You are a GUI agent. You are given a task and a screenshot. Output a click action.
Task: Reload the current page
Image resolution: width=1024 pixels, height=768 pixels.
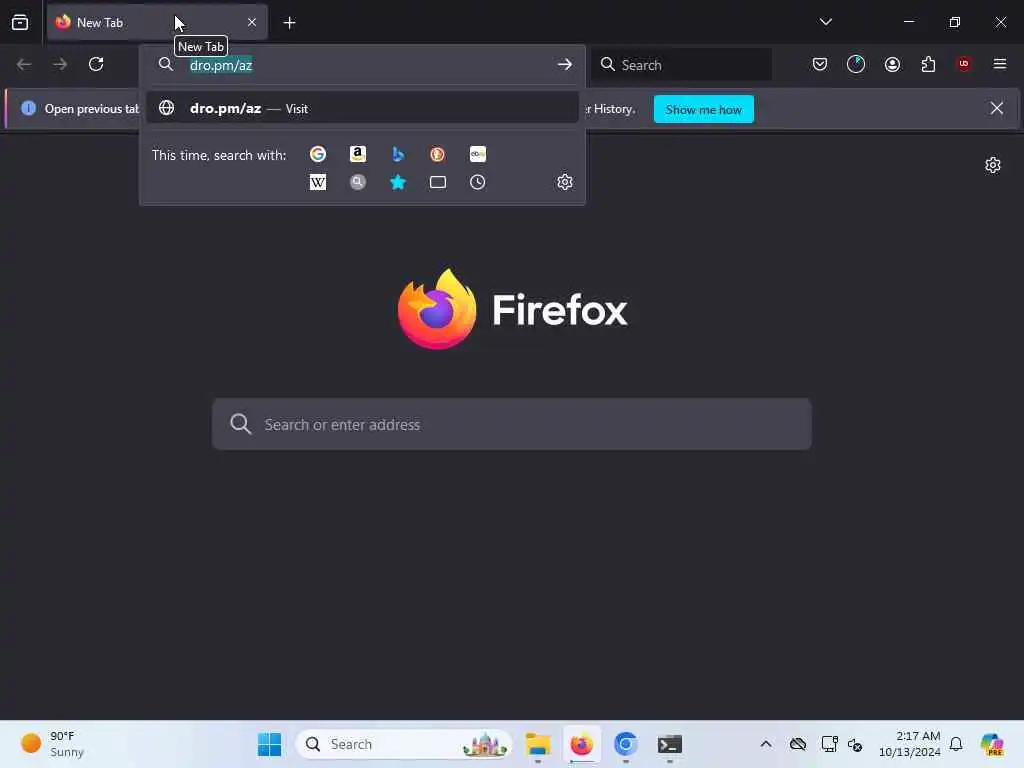coord(96,64)
